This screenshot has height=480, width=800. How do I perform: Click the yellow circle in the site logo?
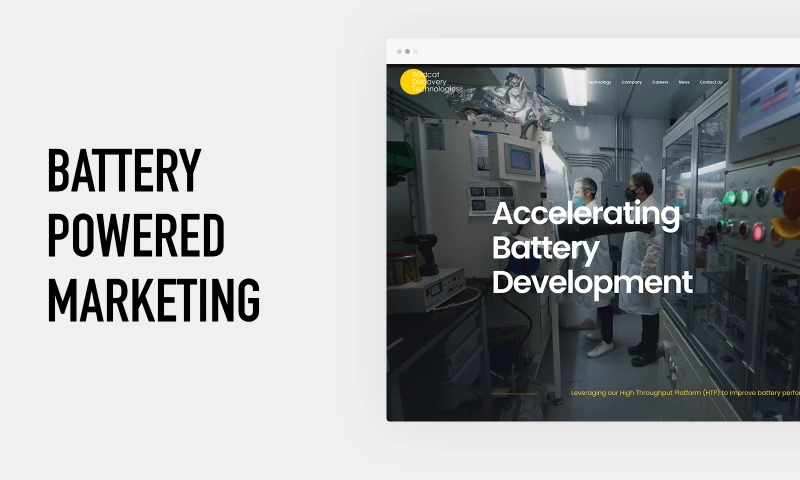tap(410, 82)
